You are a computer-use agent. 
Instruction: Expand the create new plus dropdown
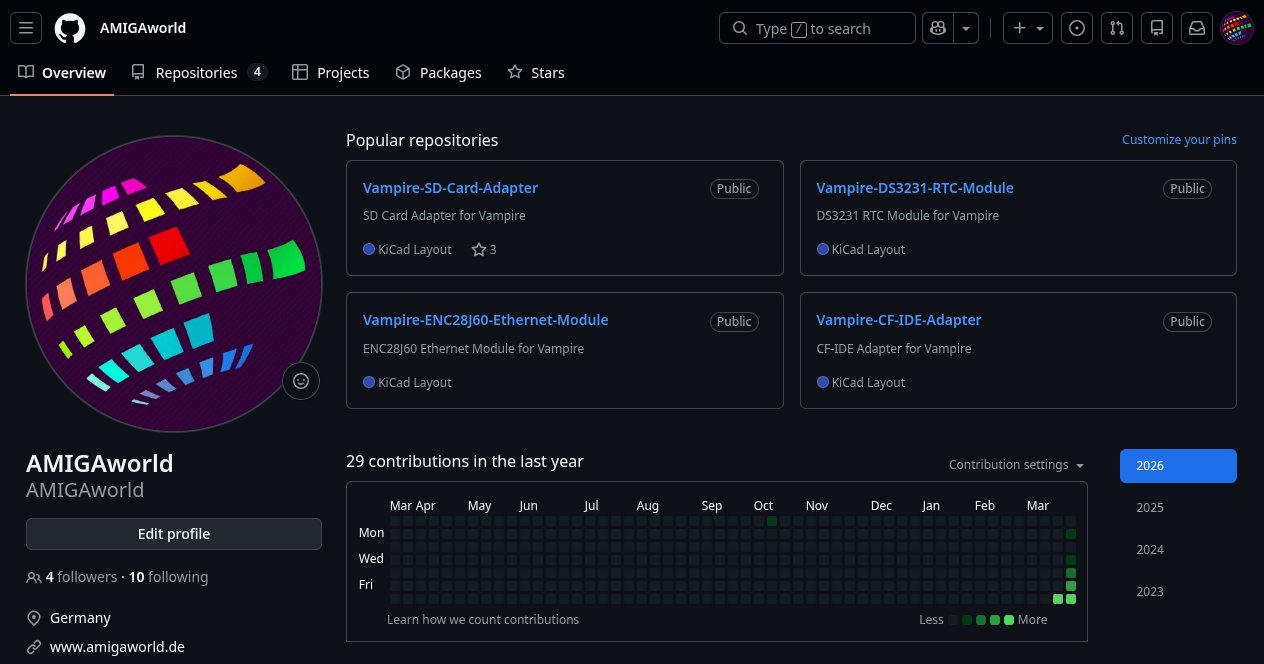[1028, 29]
